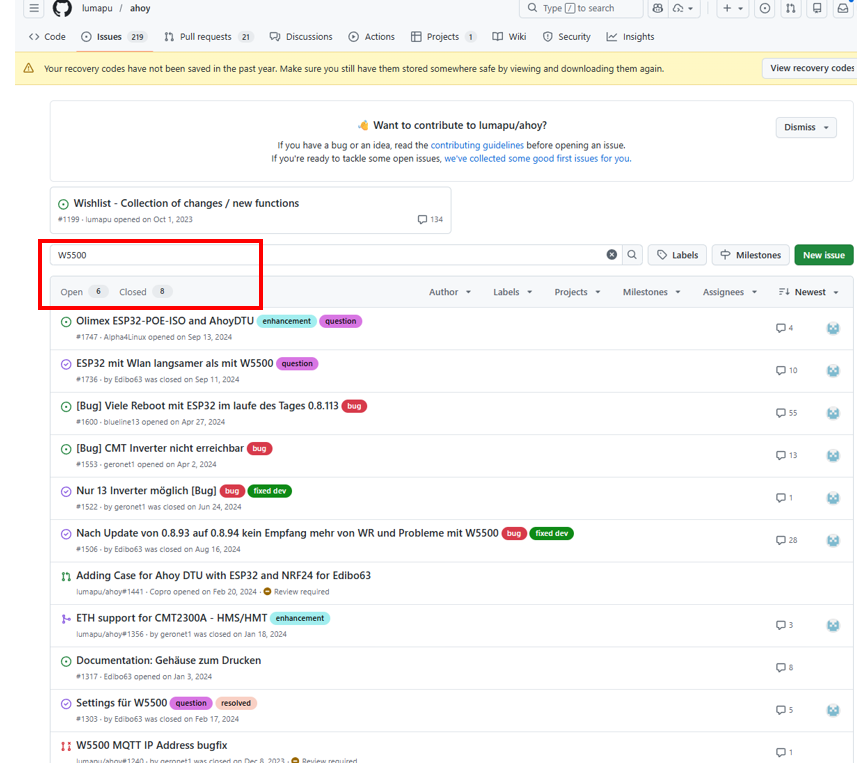Click the View recovery codes button
Viewport: 857px width, 763px height.
coord(812,68)
